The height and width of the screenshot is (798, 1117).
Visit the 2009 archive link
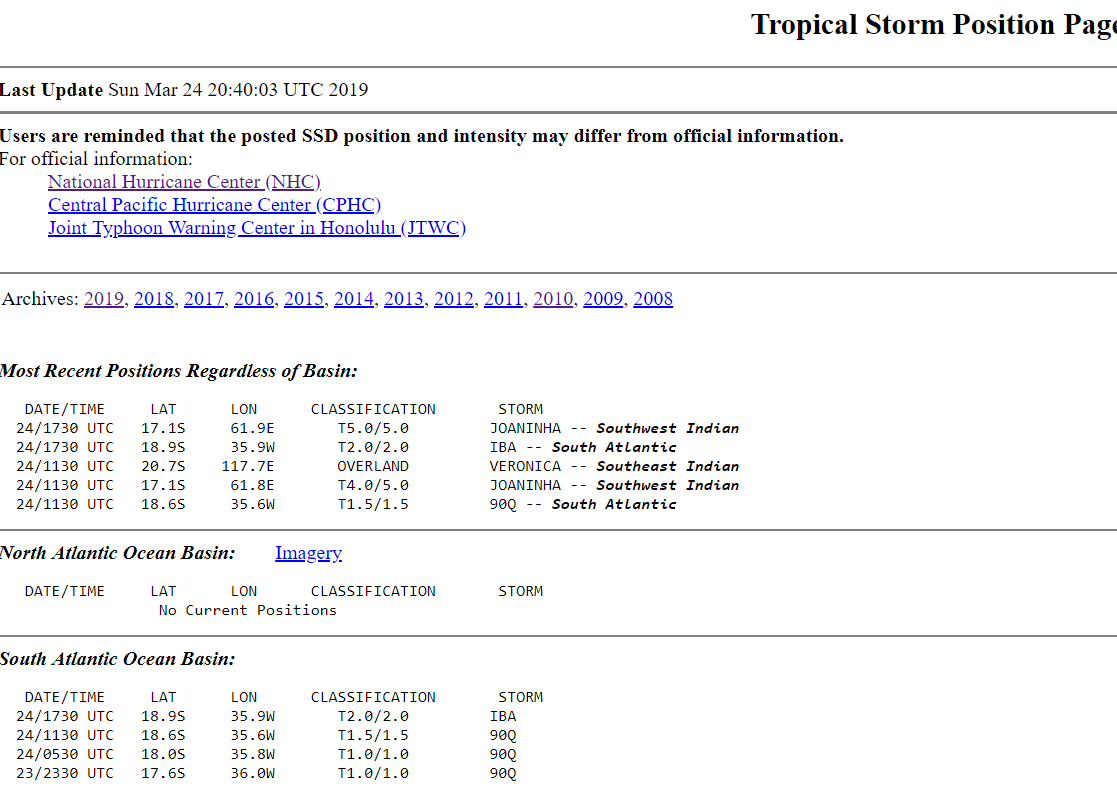point(603,299)
